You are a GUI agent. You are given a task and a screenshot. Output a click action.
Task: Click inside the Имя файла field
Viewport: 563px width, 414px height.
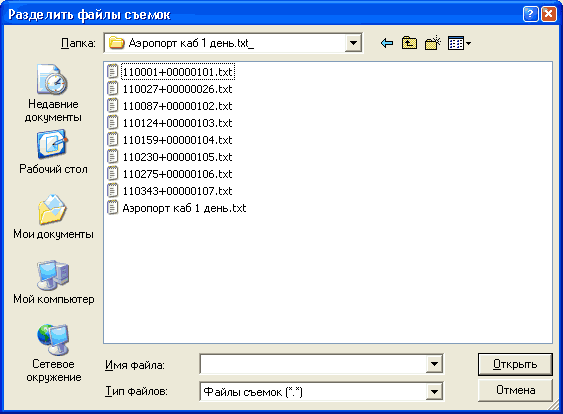tap(313, 364)
